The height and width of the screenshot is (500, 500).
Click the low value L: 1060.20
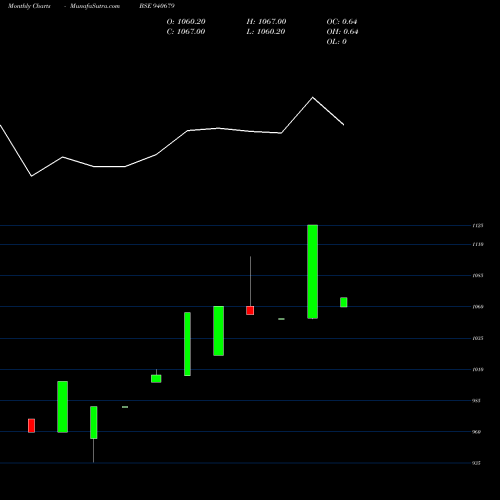coord(266,32)
